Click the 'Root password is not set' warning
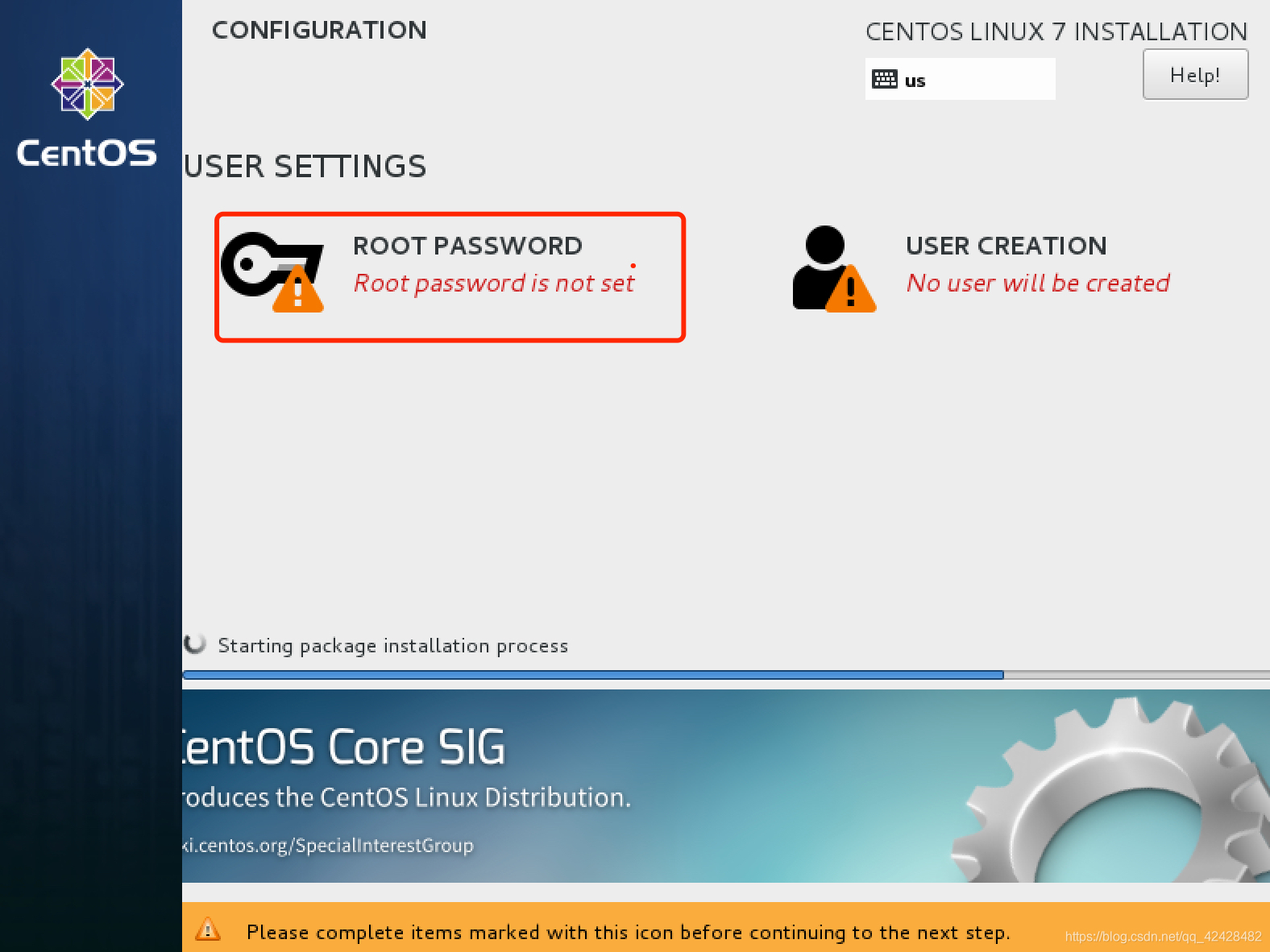Image resolution: width=1270 pixels, height=952 pixels. coord(494,283)
